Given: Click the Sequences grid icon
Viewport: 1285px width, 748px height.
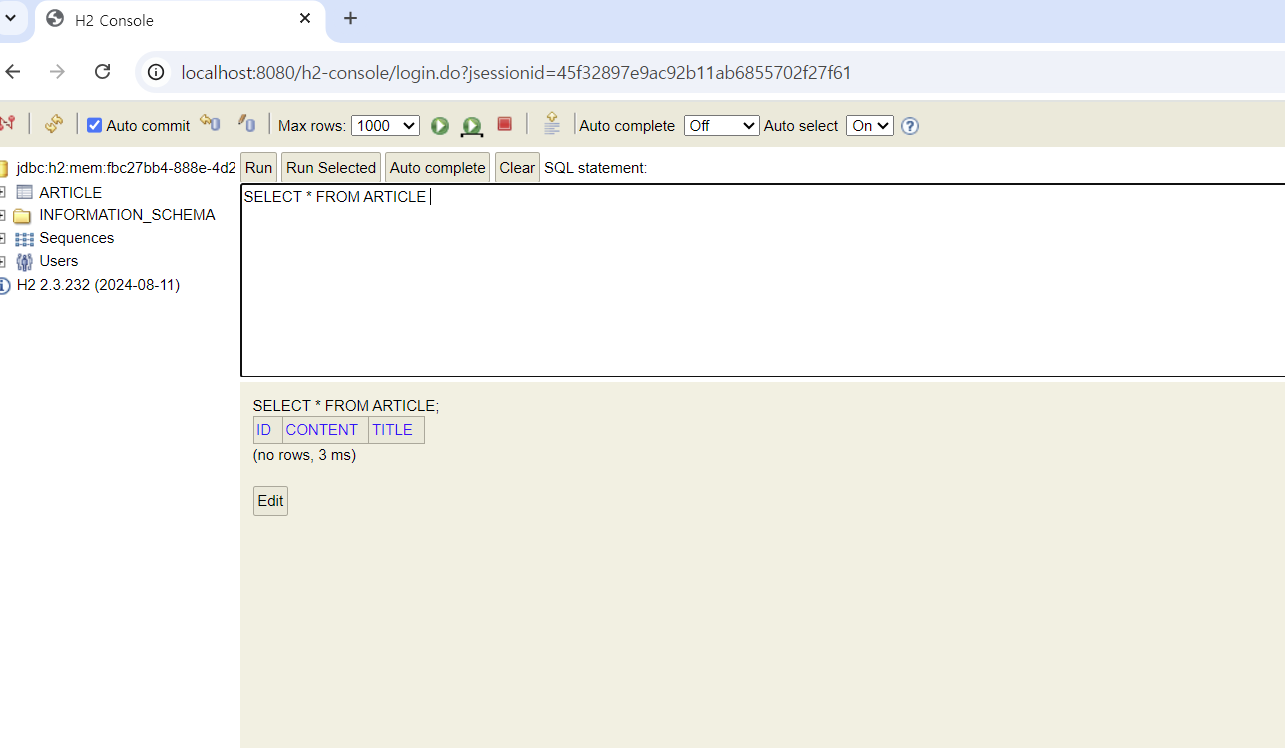Looking at the screenshot, I should tap(25, 239).
